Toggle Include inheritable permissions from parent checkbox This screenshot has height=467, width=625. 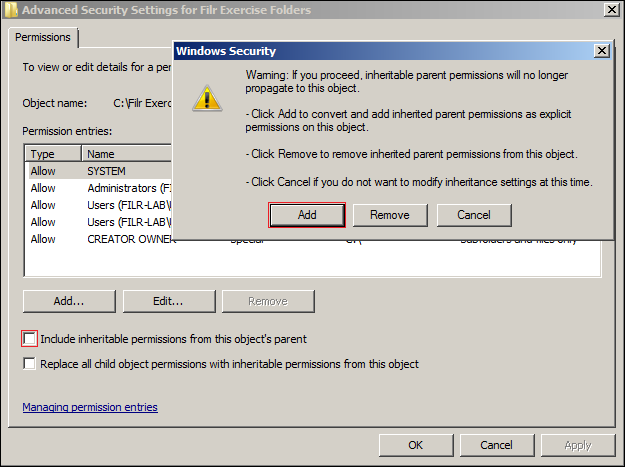click(x=29, y=339)
